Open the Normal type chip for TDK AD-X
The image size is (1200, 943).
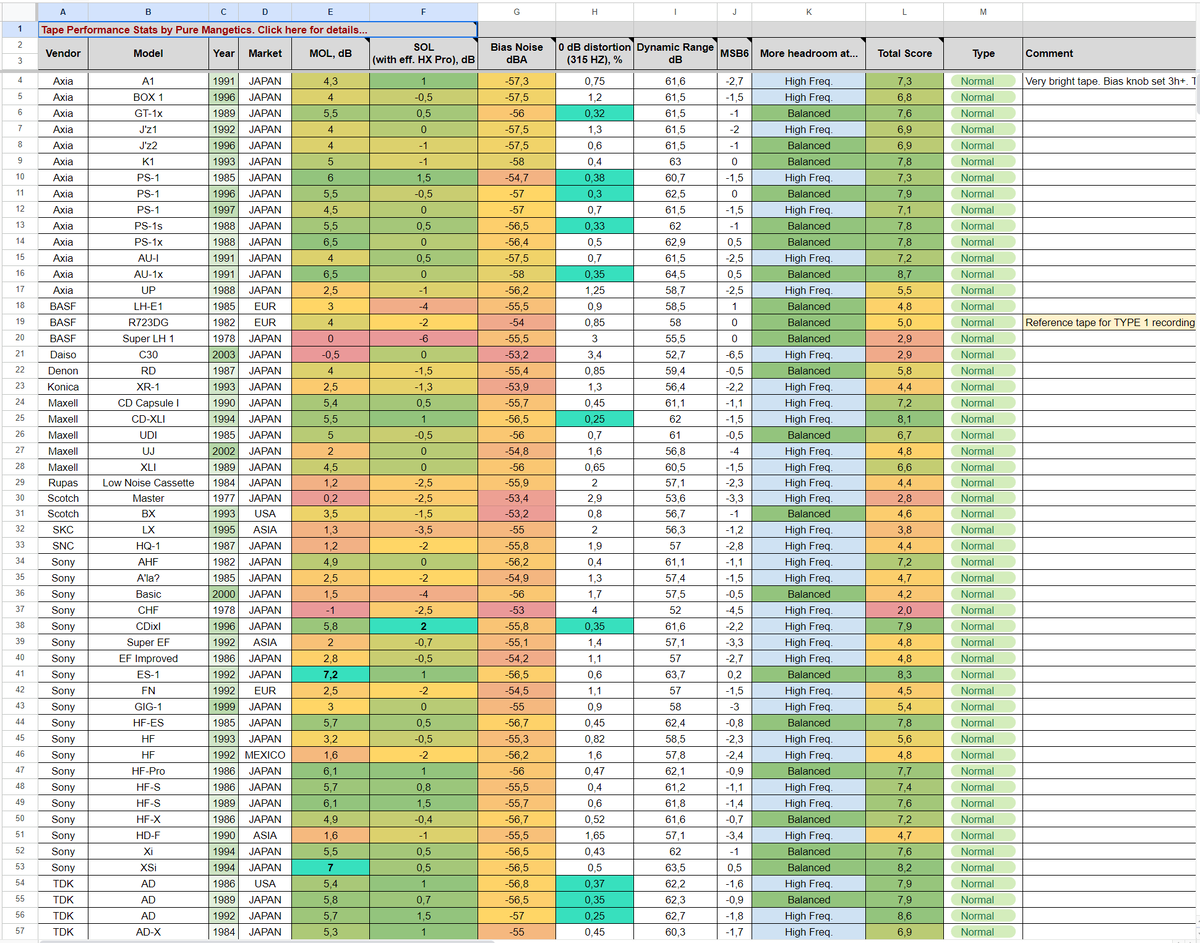(982, 931)
